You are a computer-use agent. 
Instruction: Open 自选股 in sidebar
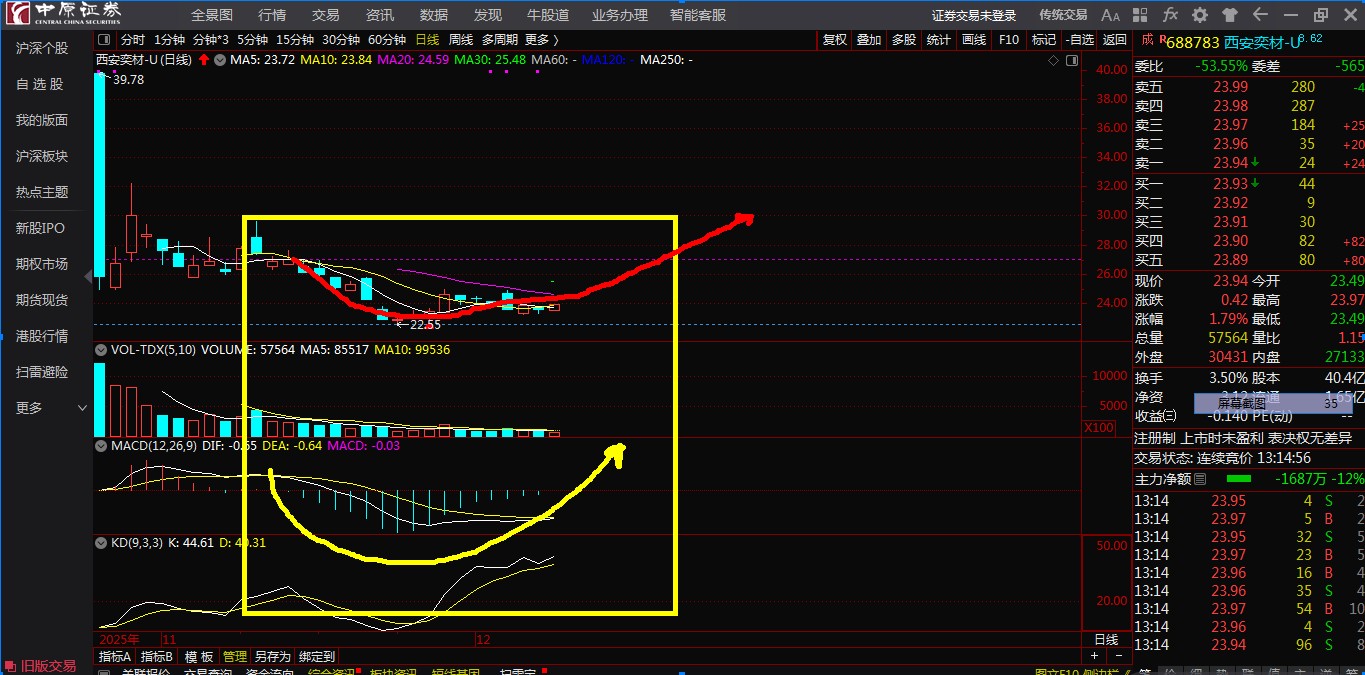(40, 84)
